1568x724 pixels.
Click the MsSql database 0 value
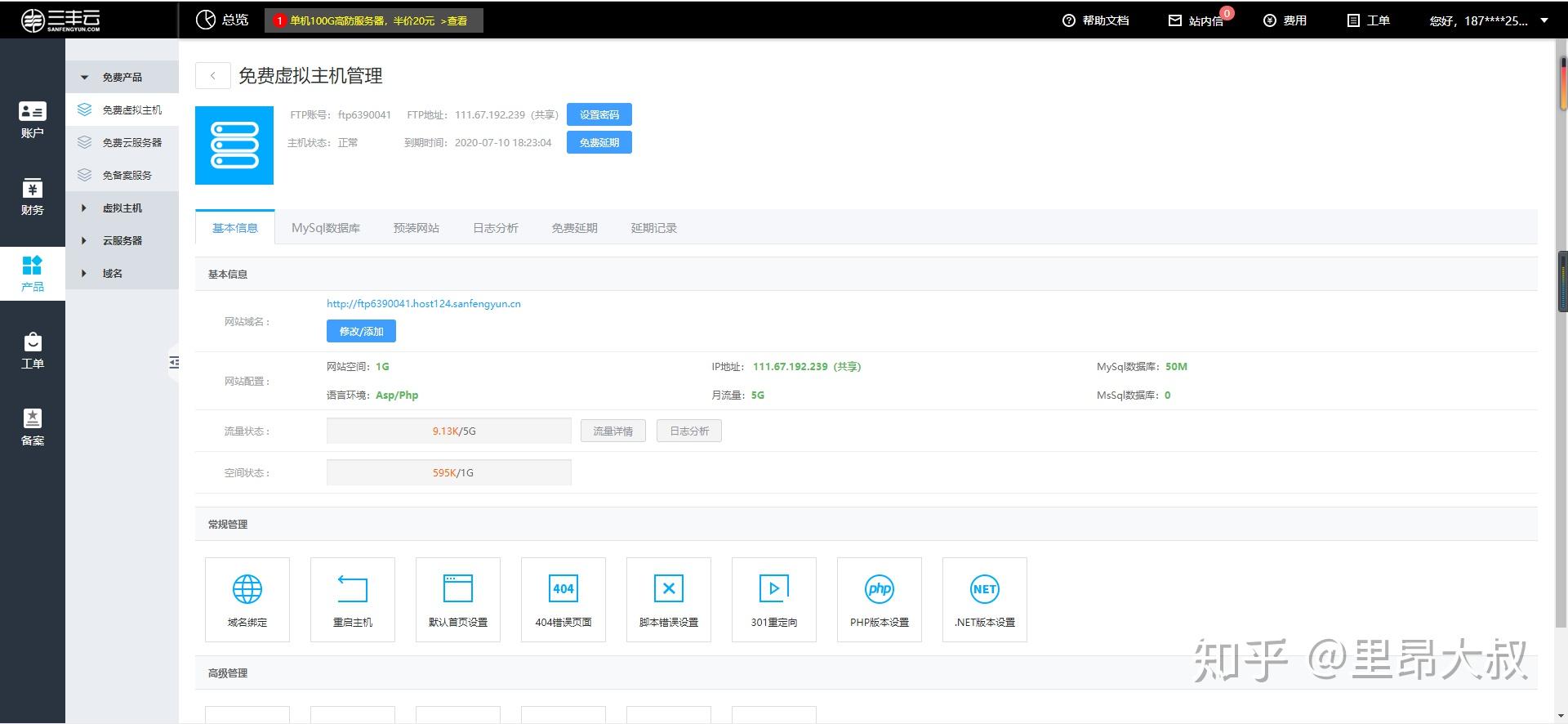click(1168, 396)
